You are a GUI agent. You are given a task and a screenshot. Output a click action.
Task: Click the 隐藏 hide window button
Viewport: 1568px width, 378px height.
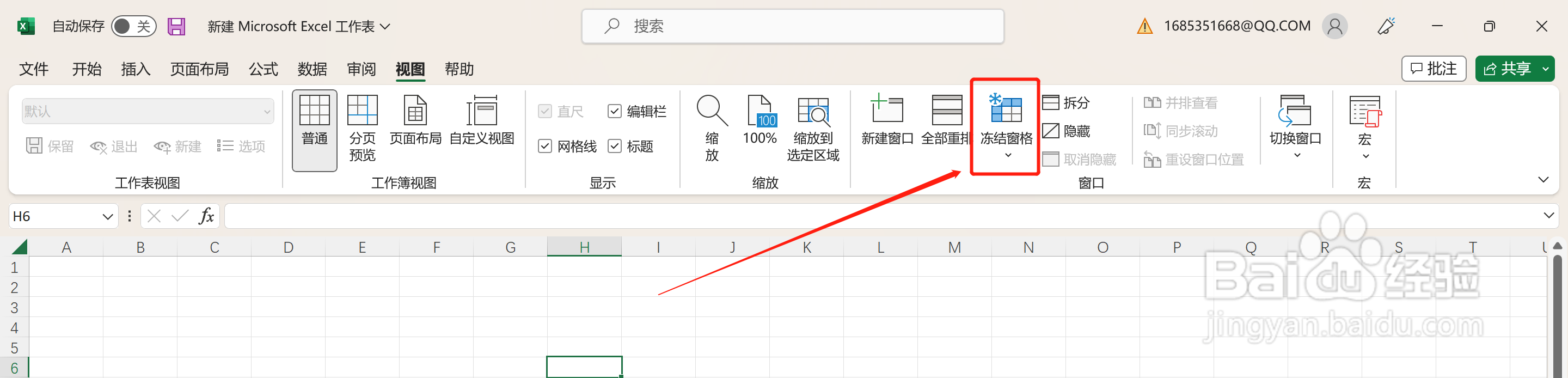(1066, 131)
